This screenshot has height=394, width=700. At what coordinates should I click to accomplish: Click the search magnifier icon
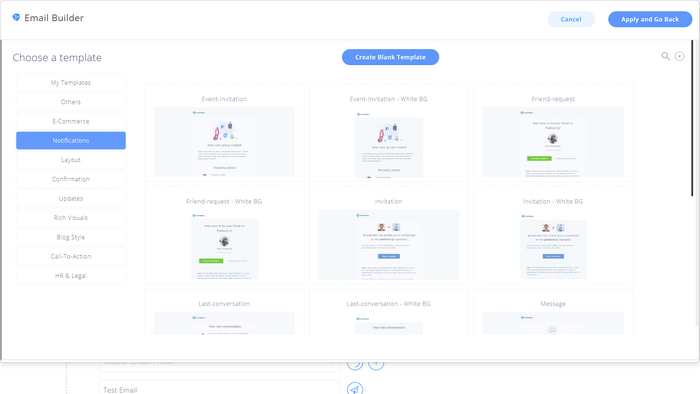(665, 56)
